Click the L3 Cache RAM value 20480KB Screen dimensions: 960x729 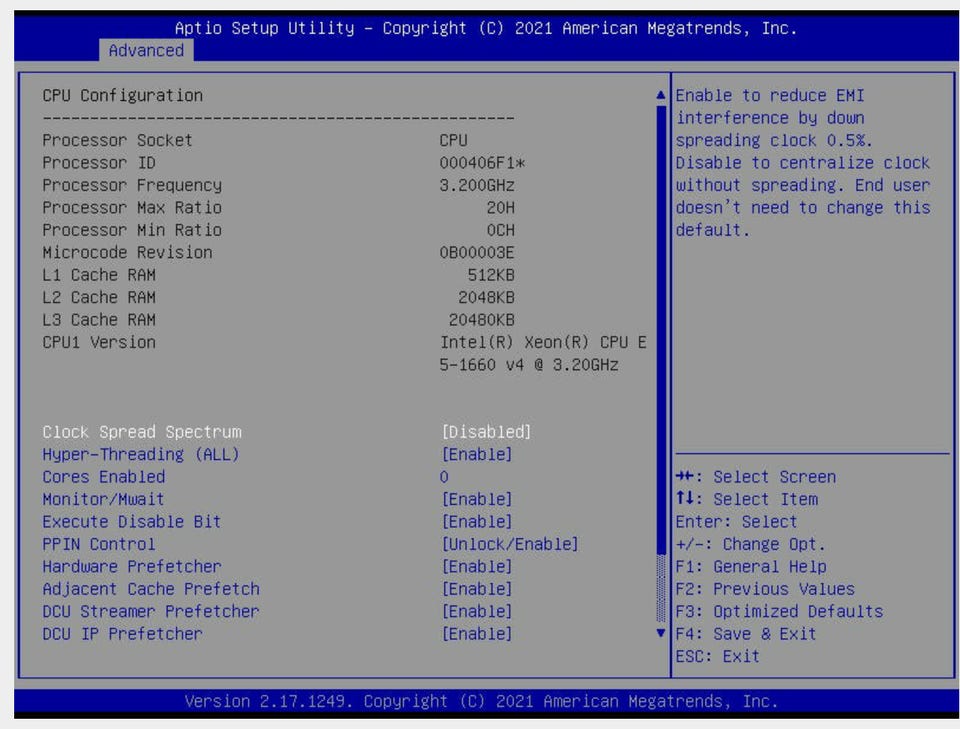(x=482, y=320)
